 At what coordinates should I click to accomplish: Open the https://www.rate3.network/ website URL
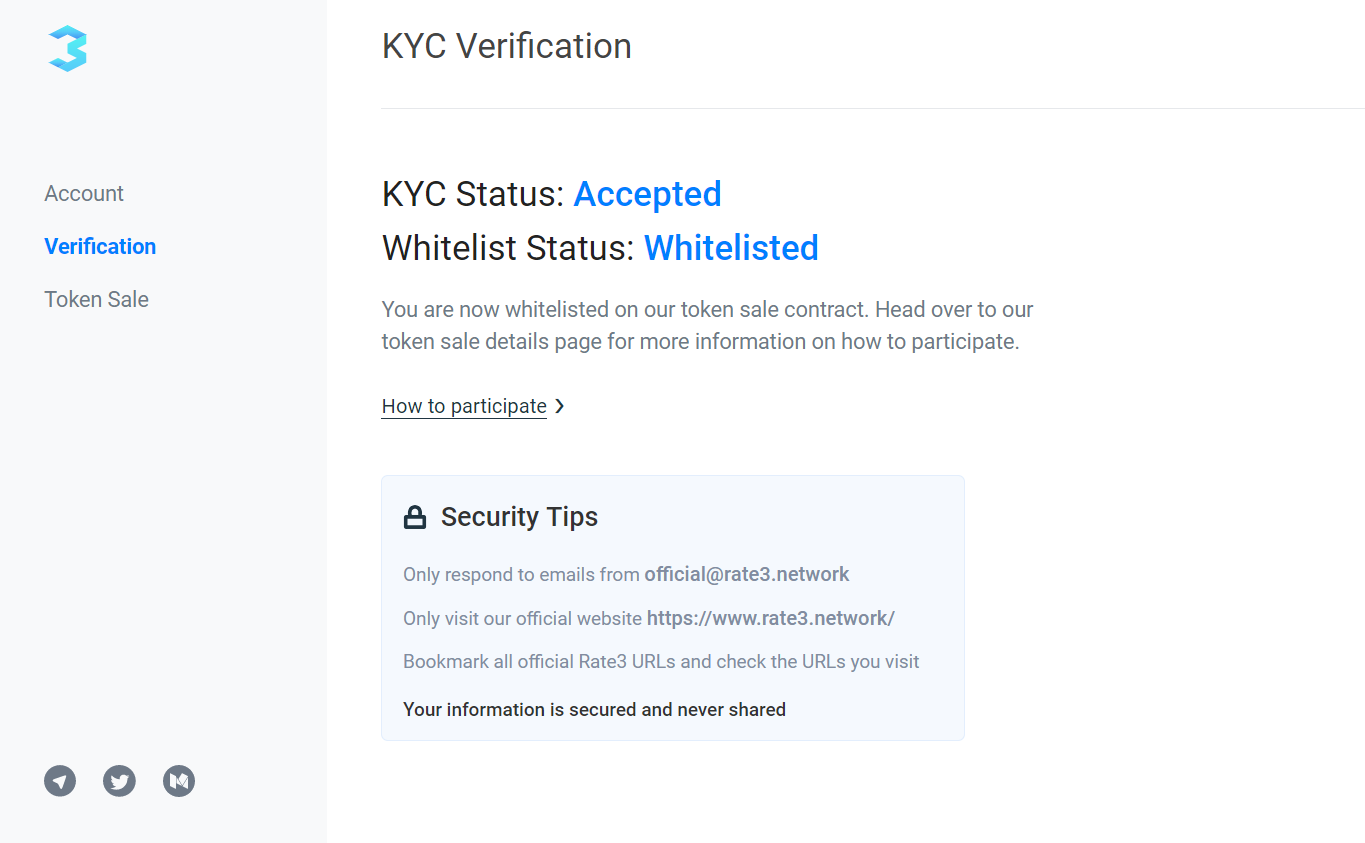pos(770,618)
